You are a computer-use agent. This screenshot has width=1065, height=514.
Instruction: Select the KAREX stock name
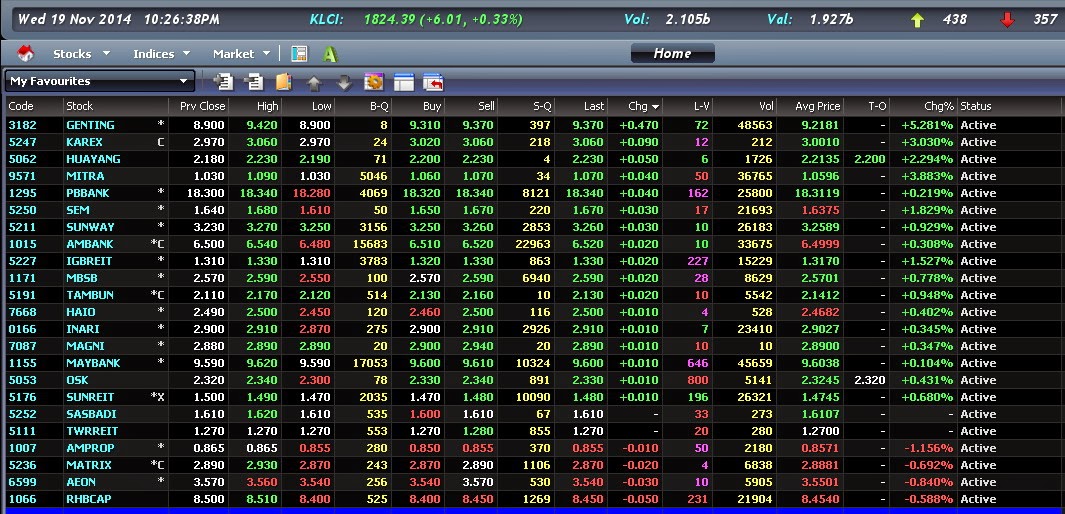coord(84,142)
